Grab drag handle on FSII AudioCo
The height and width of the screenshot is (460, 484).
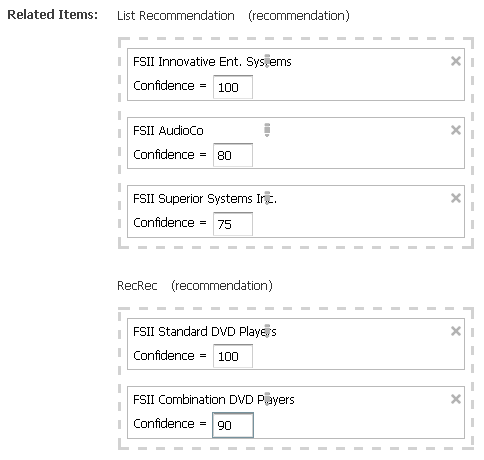pos(267,130)
